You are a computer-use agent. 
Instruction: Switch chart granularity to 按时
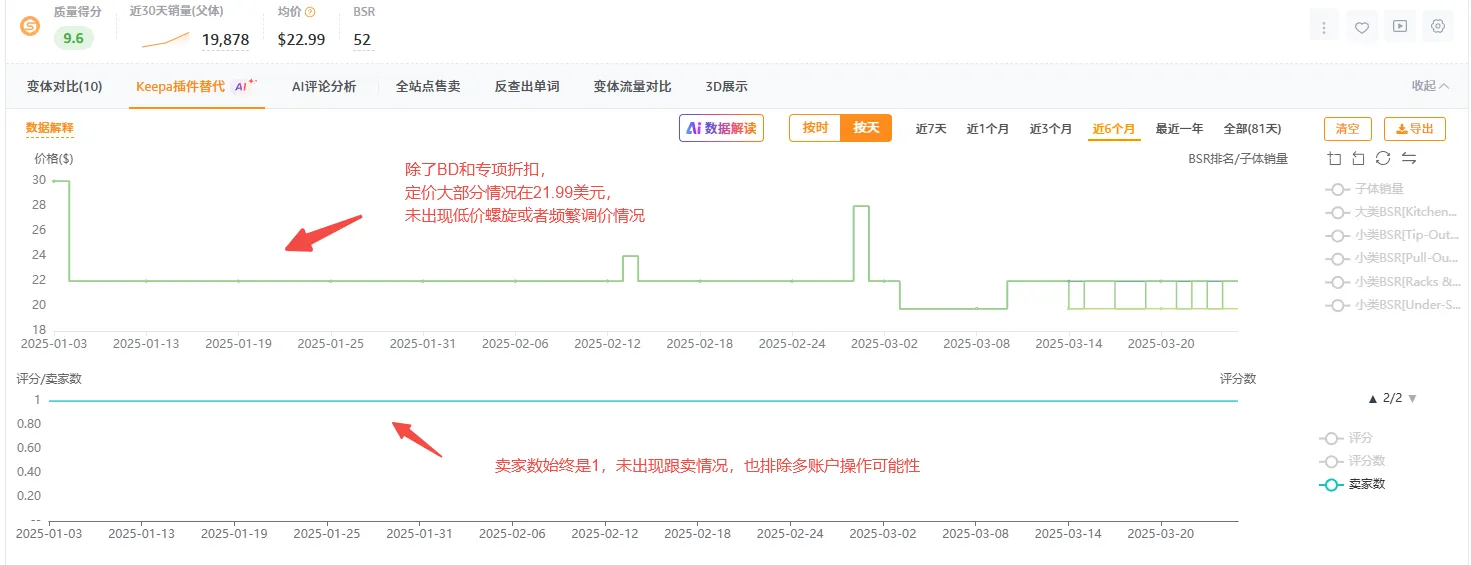[x=815, y=128]
